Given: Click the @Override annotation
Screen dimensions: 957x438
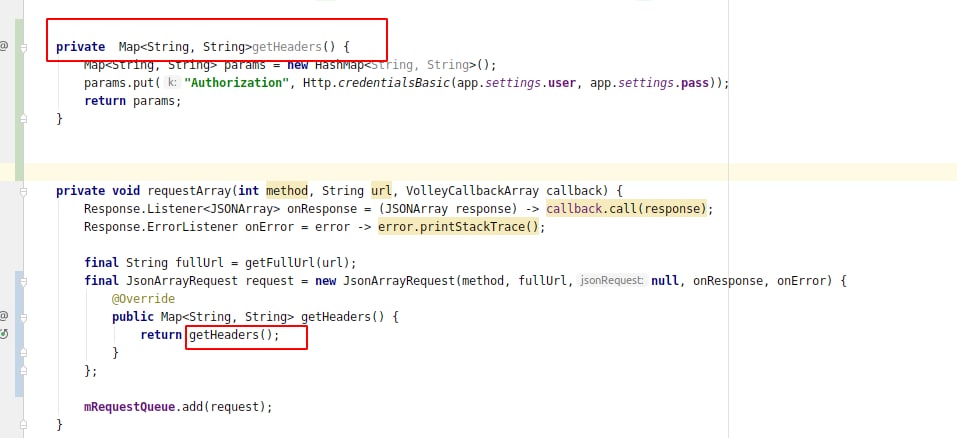Looking at the screenshot, I should pyautogui.click(x=143, y=299).
